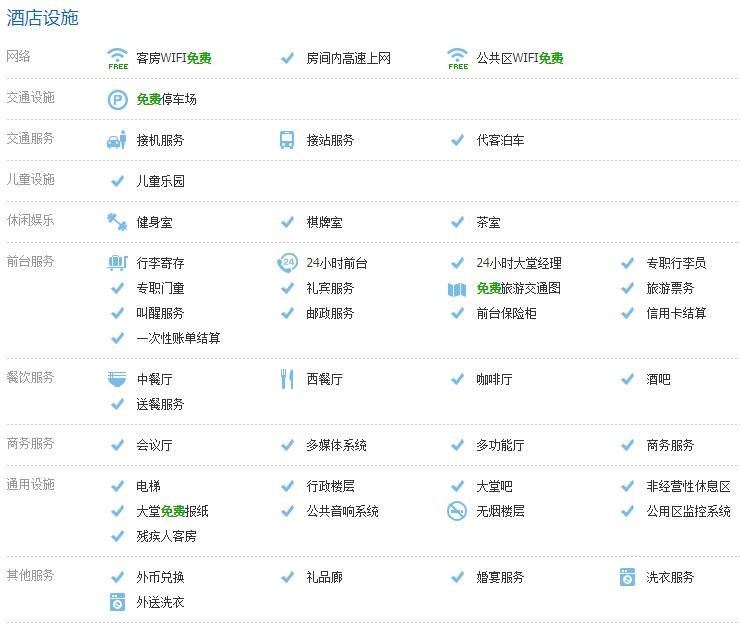Image resolution: width=740 pixels, height=629 pixels.
Task: Click the no-smoking floor icon
Action: tap(457, 511)
